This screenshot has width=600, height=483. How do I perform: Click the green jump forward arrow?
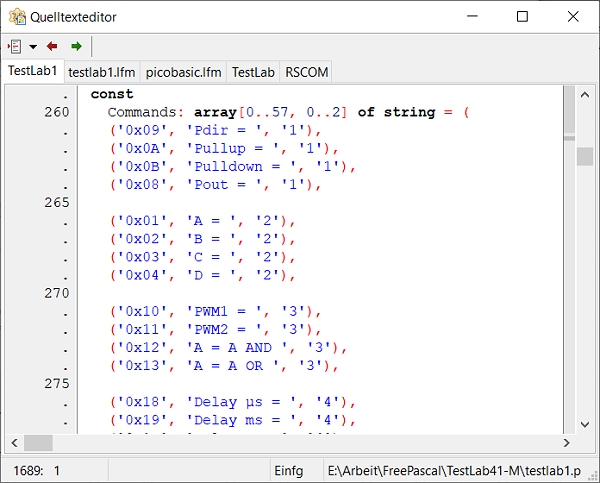[76, 46]
